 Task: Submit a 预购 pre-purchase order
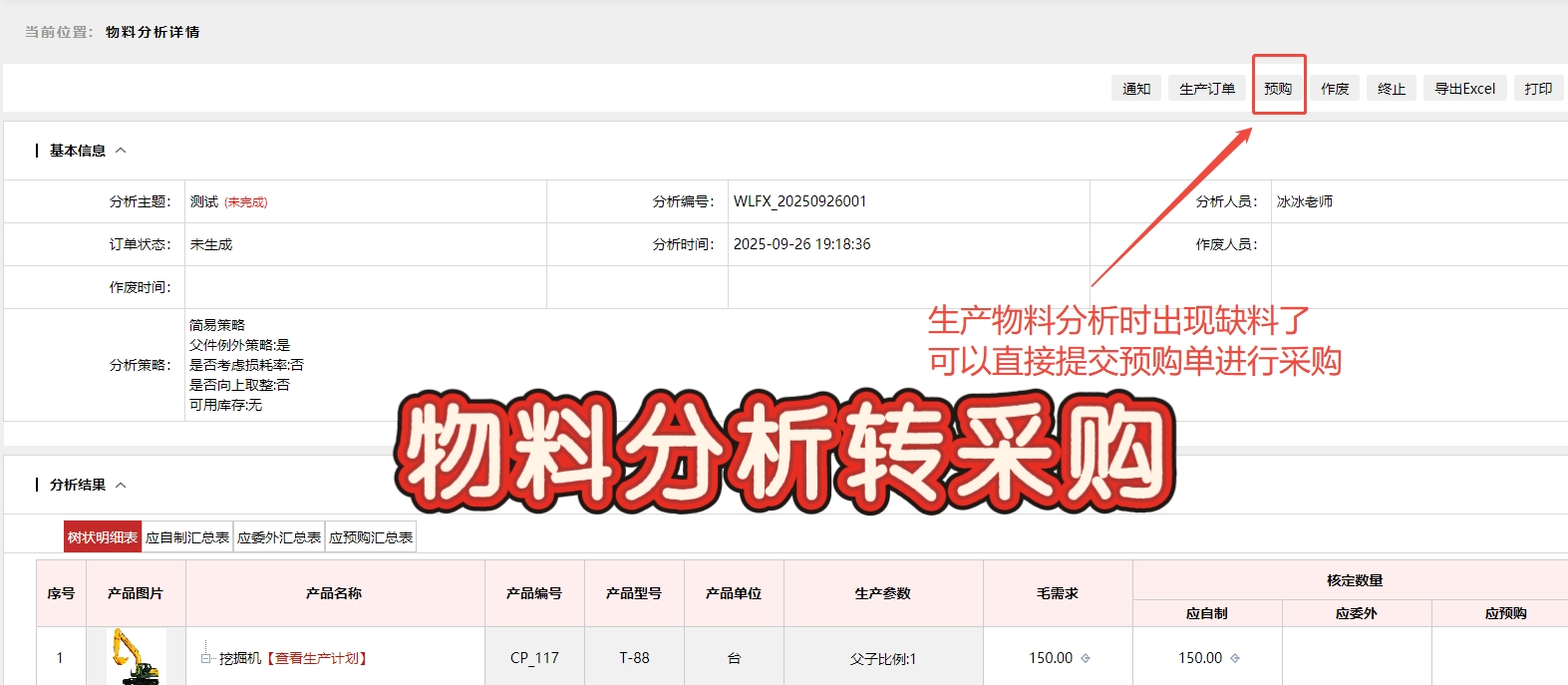pyautogui.click(x=1278, y=89)
